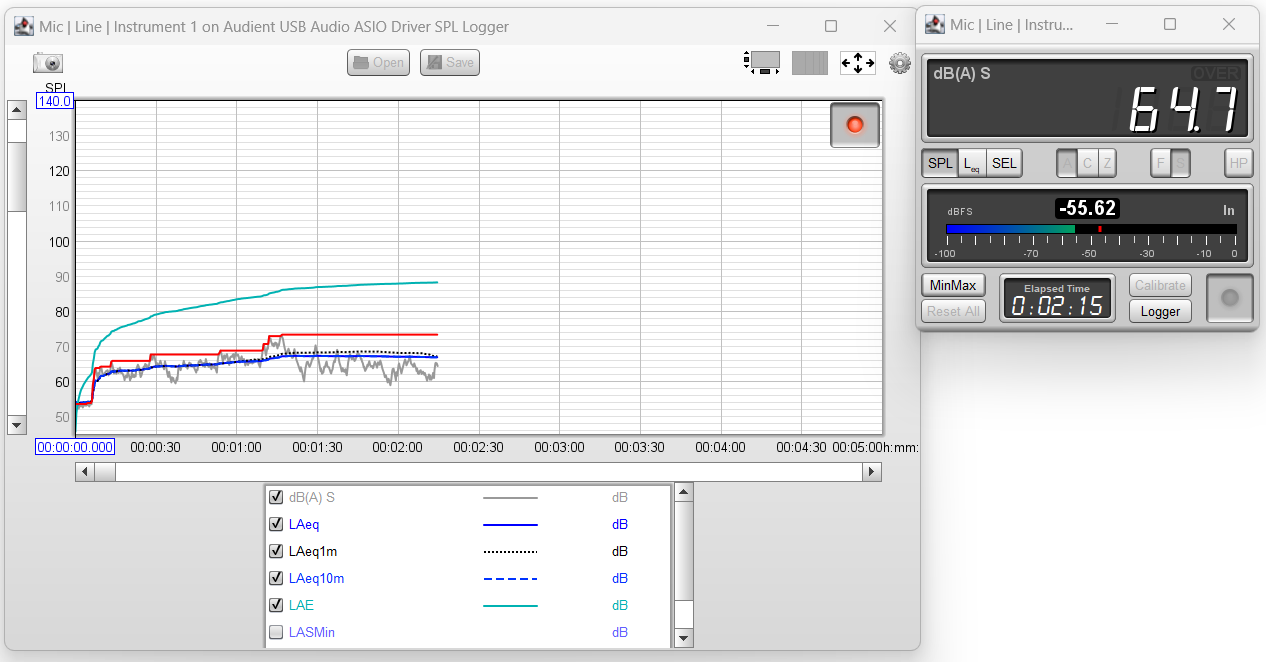Click the dBFS input level meter bar

click(1091, 229)
